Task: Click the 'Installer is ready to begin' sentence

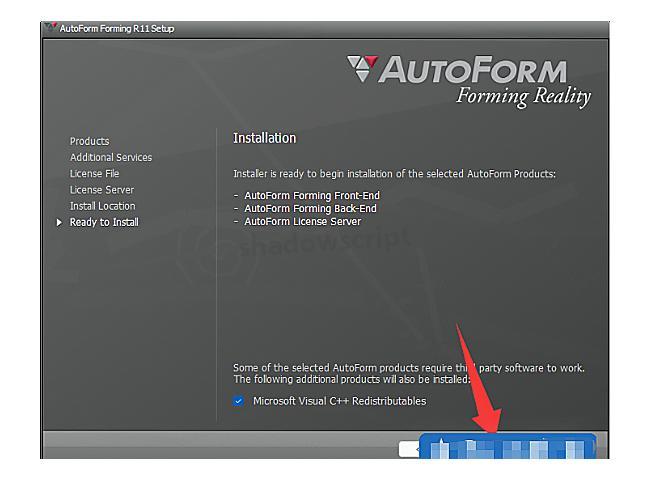Action: tap(394, 174)
